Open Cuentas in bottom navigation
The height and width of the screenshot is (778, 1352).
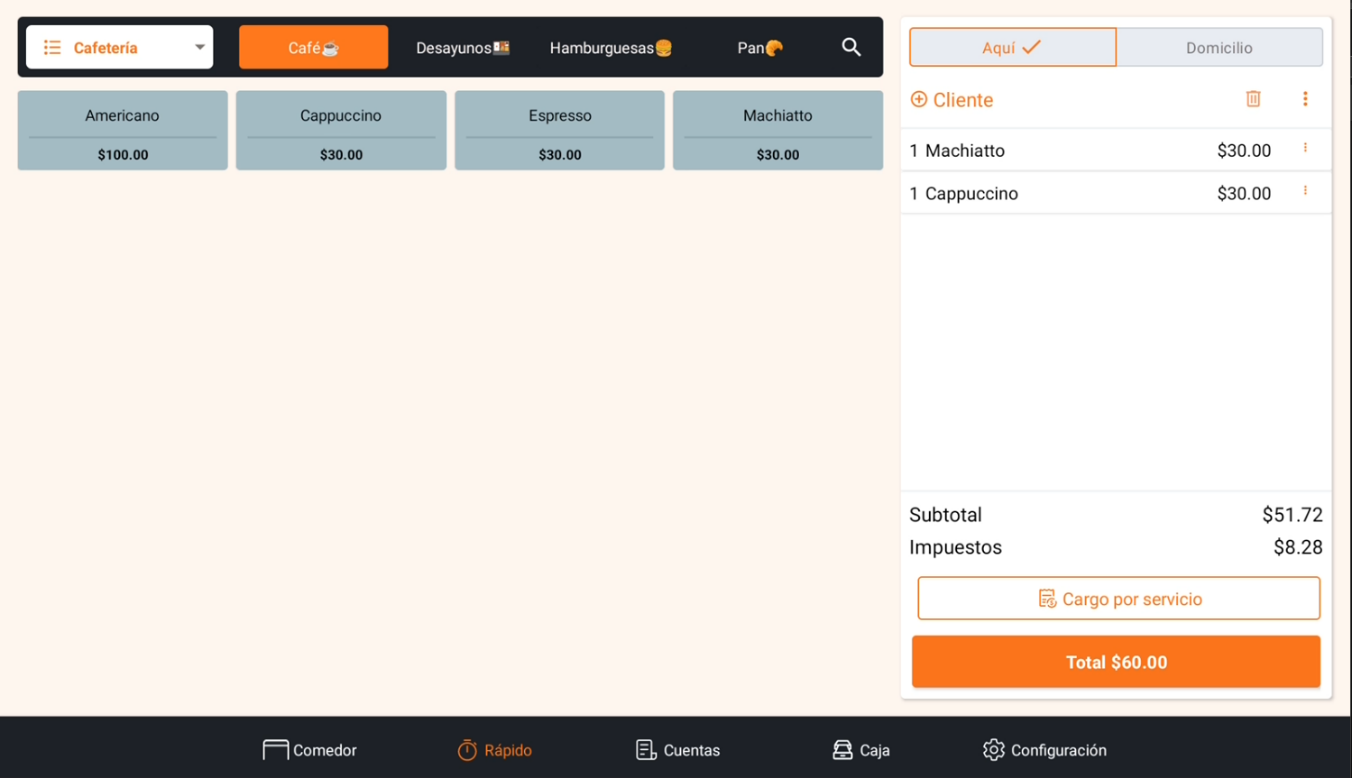[678, 750]
